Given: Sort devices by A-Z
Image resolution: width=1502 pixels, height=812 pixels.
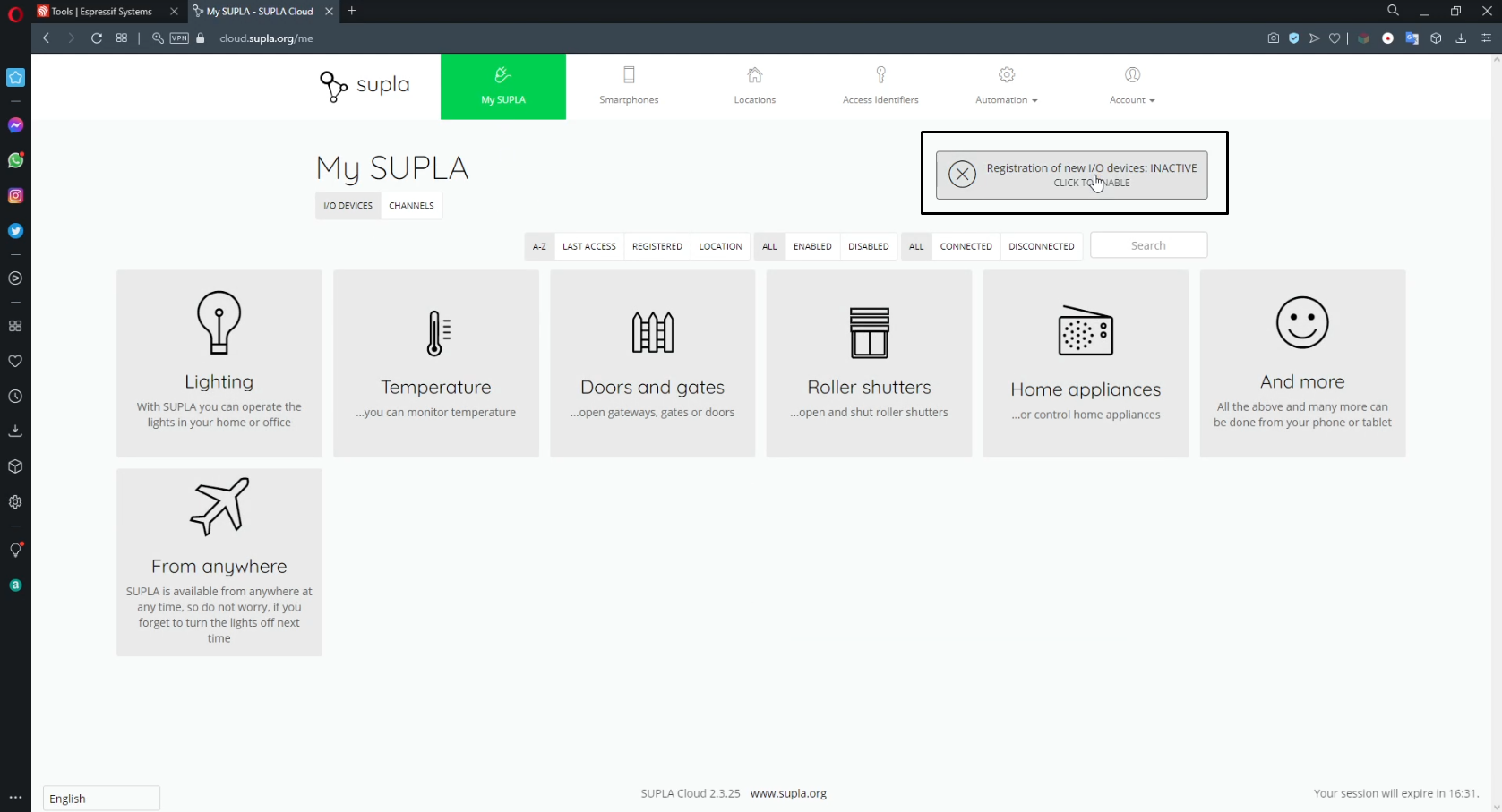Looking at the screenshot, I should pyautogui.click(x=539, y=246).
